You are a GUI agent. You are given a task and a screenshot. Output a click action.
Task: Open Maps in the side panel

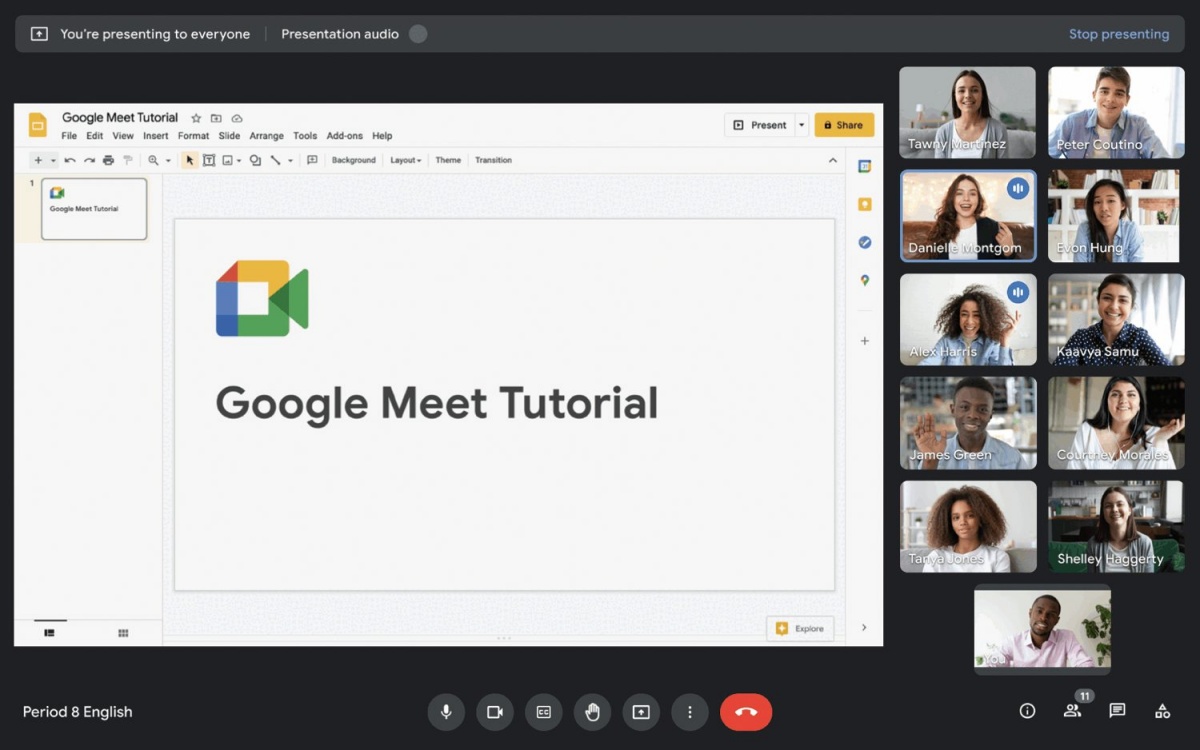coord(865,280)
